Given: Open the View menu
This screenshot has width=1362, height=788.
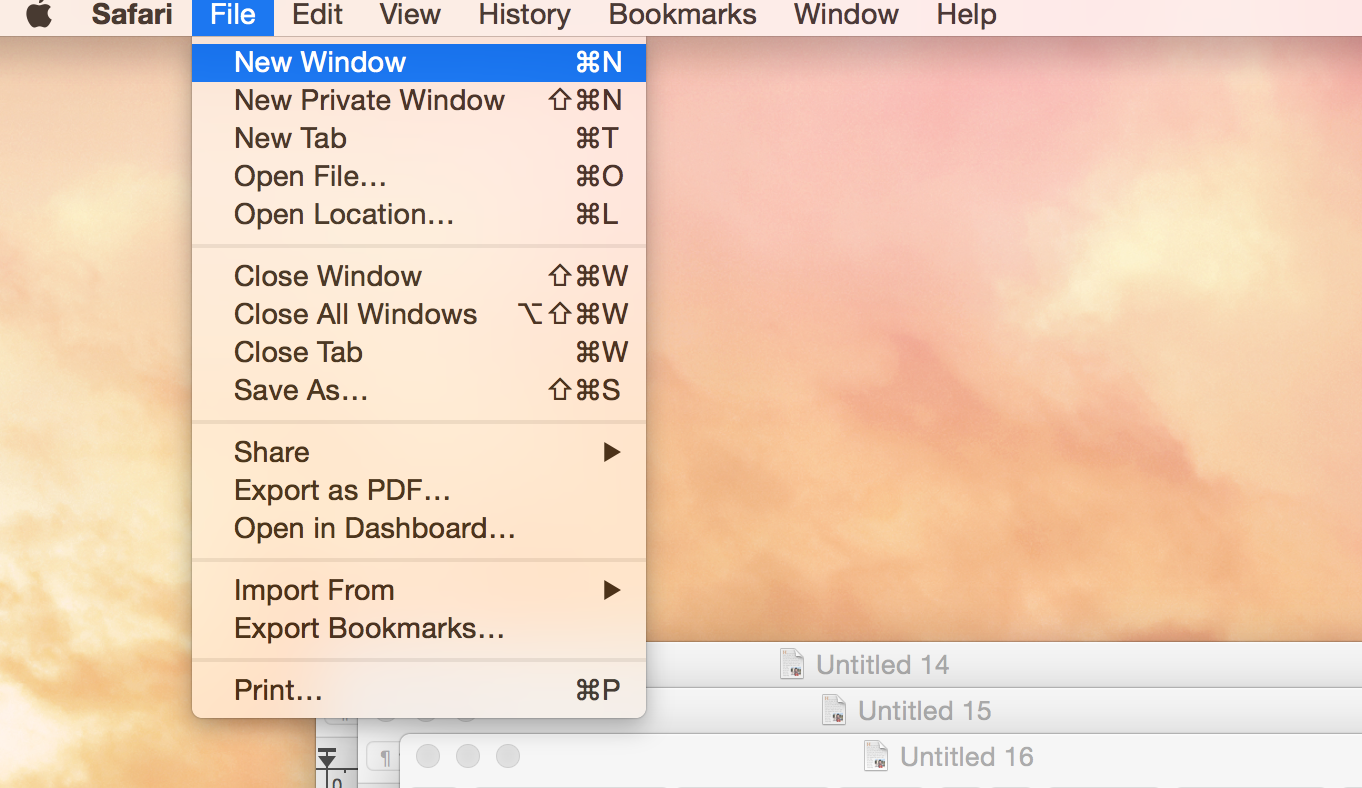Looking at the screenshot, I should click(x=410, y=15).
